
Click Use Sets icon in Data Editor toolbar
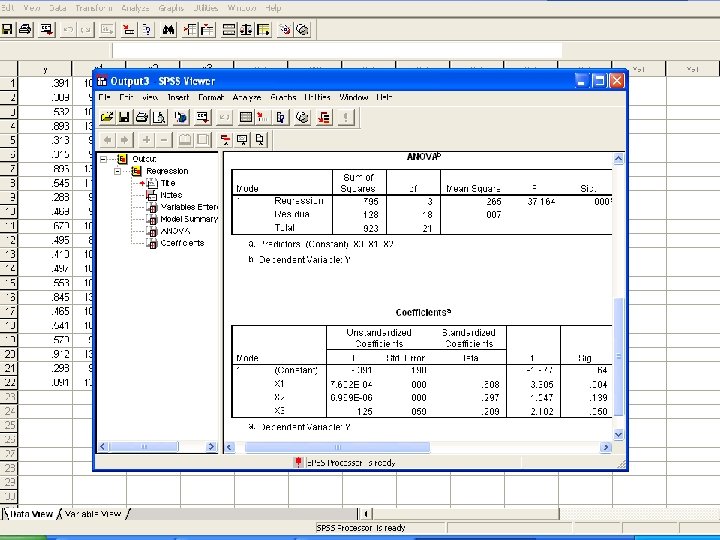(302, 30)
